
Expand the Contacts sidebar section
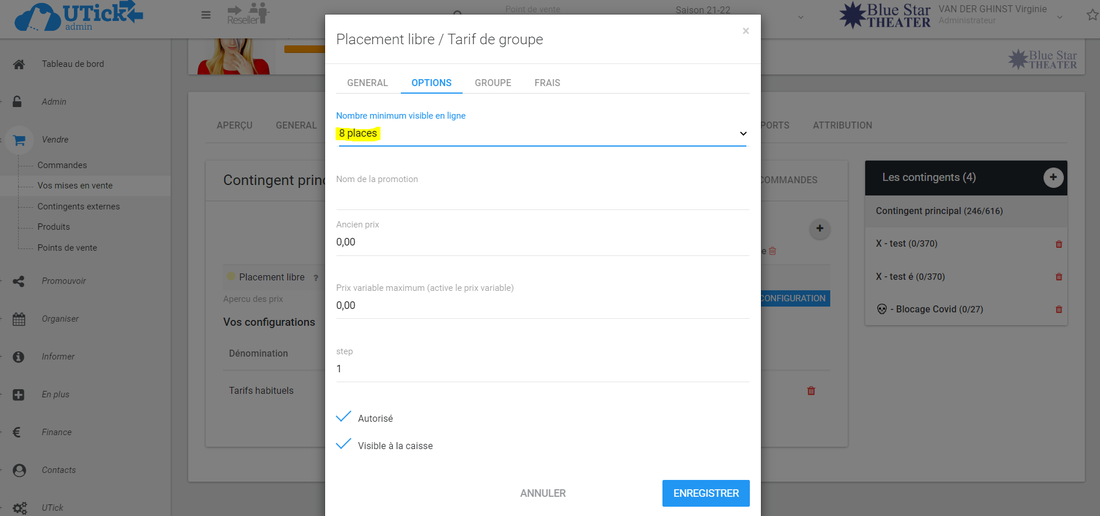[58, 470]
